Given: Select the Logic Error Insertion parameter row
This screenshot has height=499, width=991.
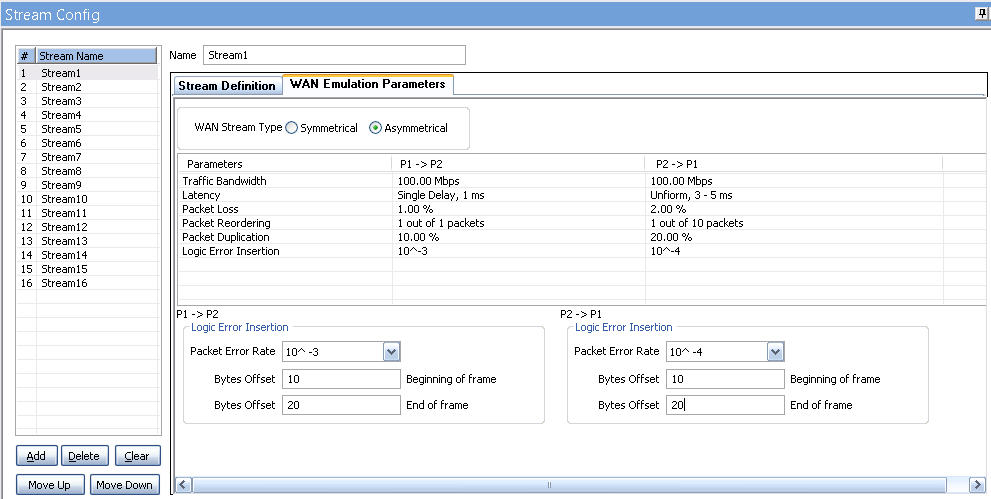Looking at the screenshot, I should pyautogui.click(x=581, y=251).
